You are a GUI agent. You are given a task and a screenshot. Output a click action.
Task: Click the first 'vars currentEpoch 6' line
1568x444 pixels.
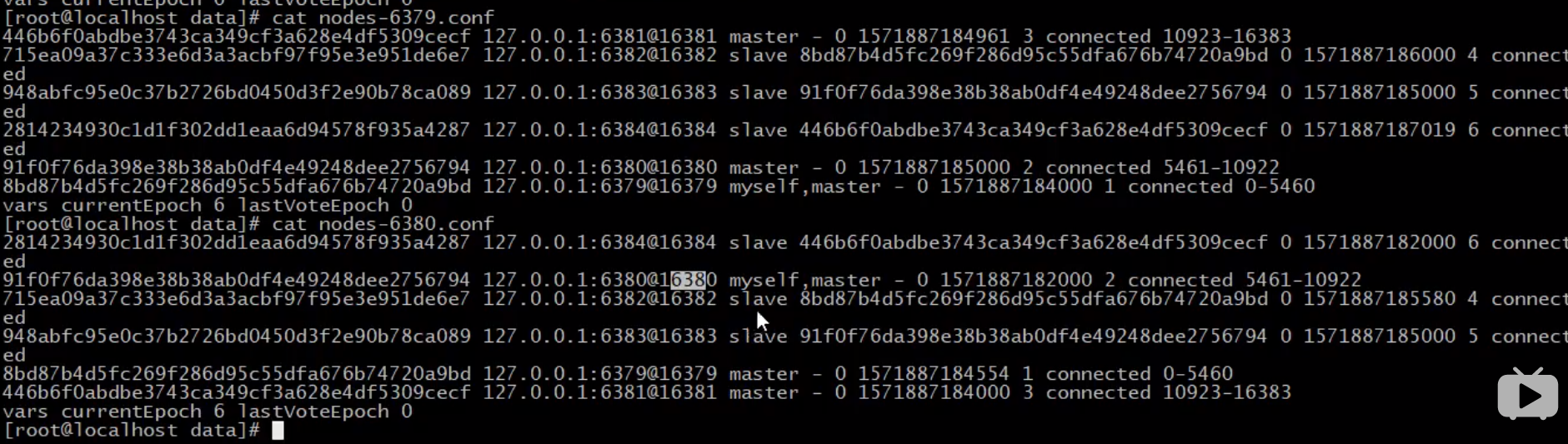pos(208,205)
